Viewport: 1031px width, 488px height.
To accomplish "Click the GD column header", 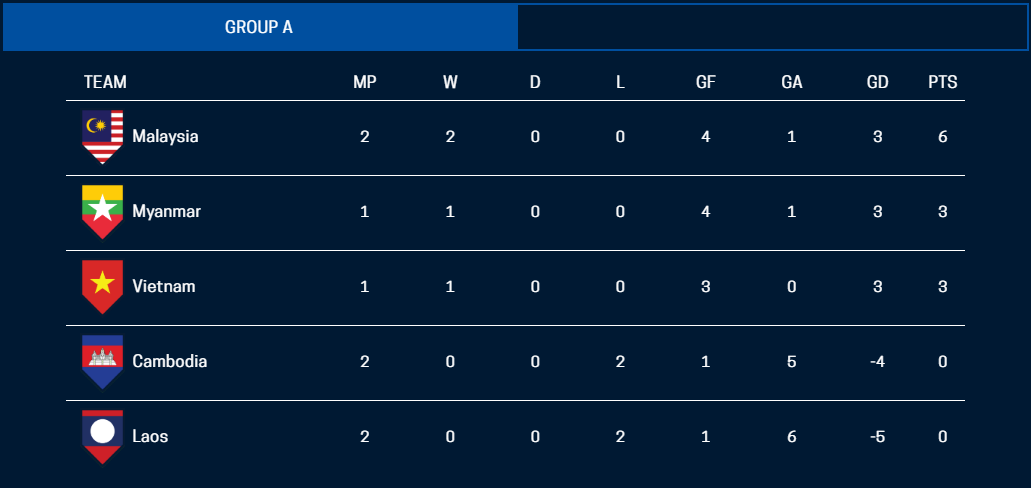I will (877, 83).
